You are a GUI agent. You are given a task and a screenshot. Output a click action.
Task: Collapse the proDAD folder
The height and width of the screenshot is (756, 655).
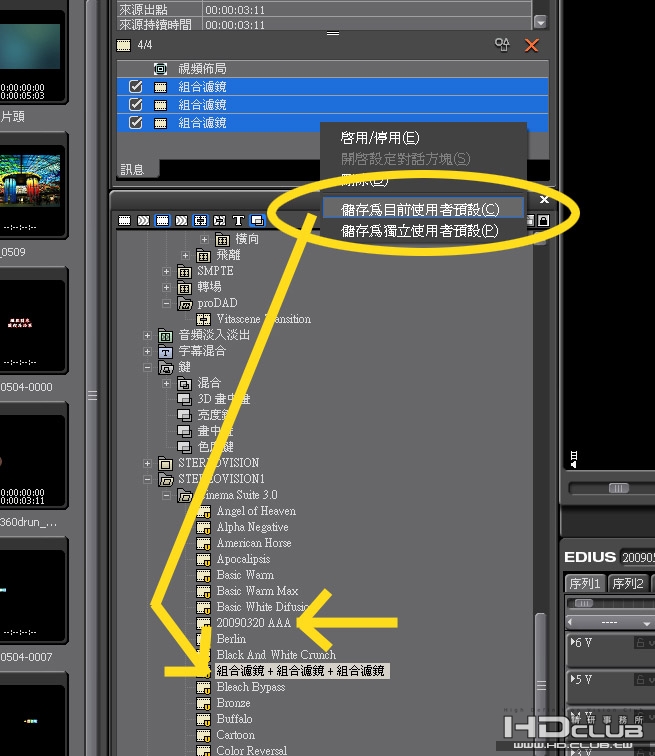coord(166,303)
